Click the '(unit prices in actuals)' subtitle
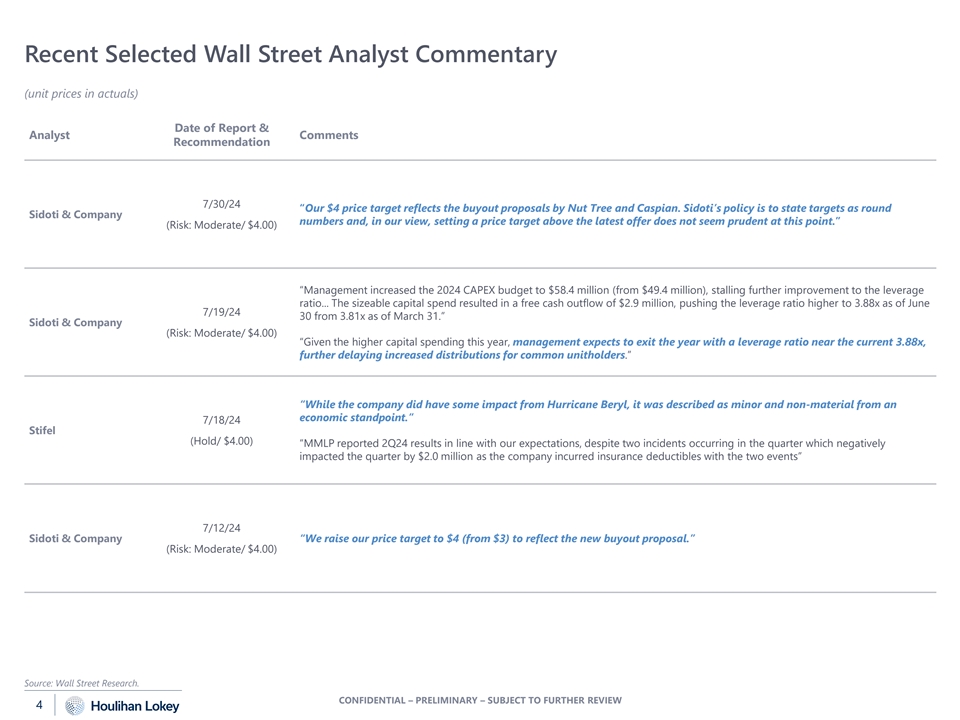Viewport: 960px width, 720px height. pos(81,94)
